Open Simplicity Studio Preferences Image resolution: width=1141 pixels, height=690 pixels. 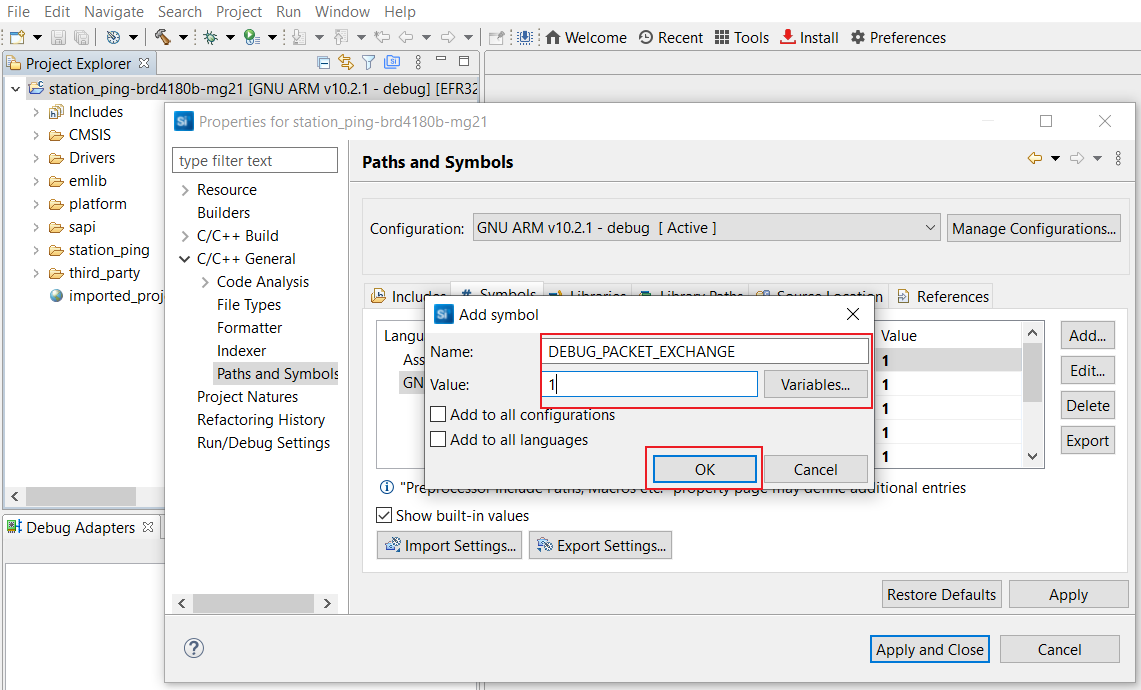pyautogui.click(x=897, y=37)
